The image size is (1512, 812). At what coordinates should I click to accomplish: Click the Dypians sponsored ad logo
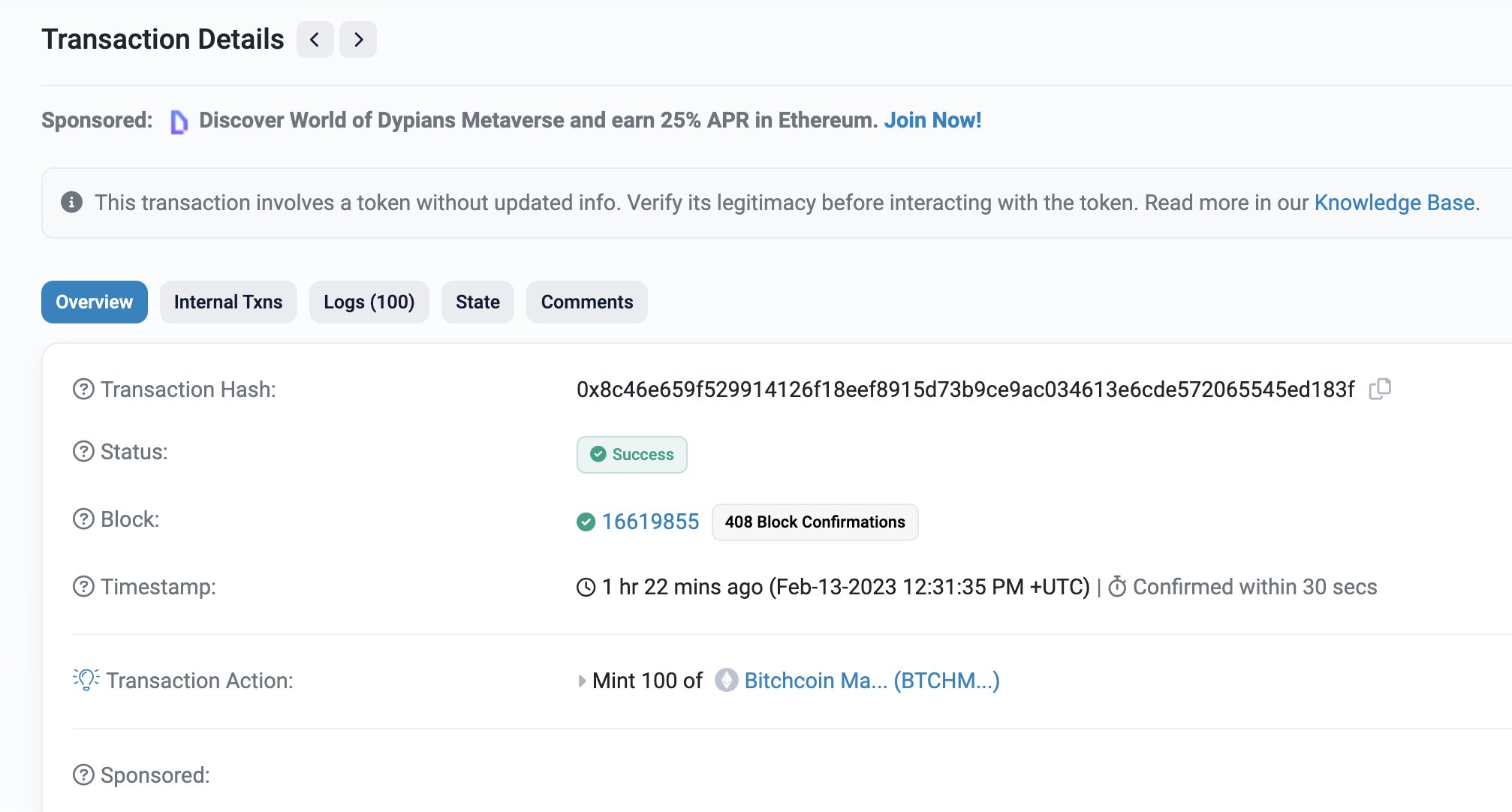pos(179,122)
